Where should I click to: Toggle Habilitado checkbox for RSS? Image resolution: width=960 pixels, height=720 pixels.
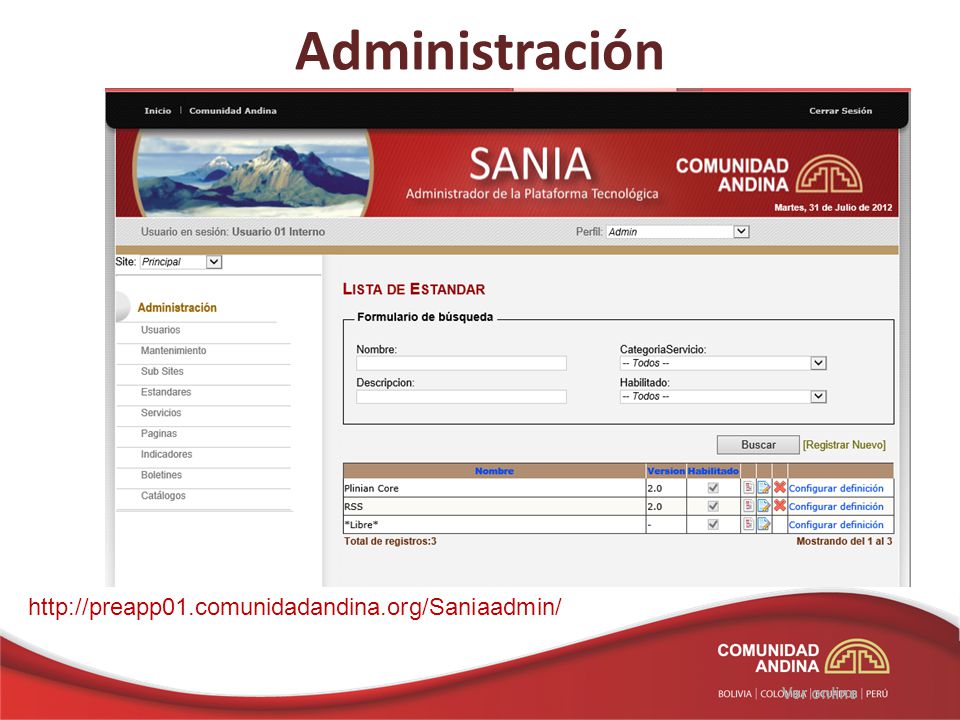coord(713,506)
